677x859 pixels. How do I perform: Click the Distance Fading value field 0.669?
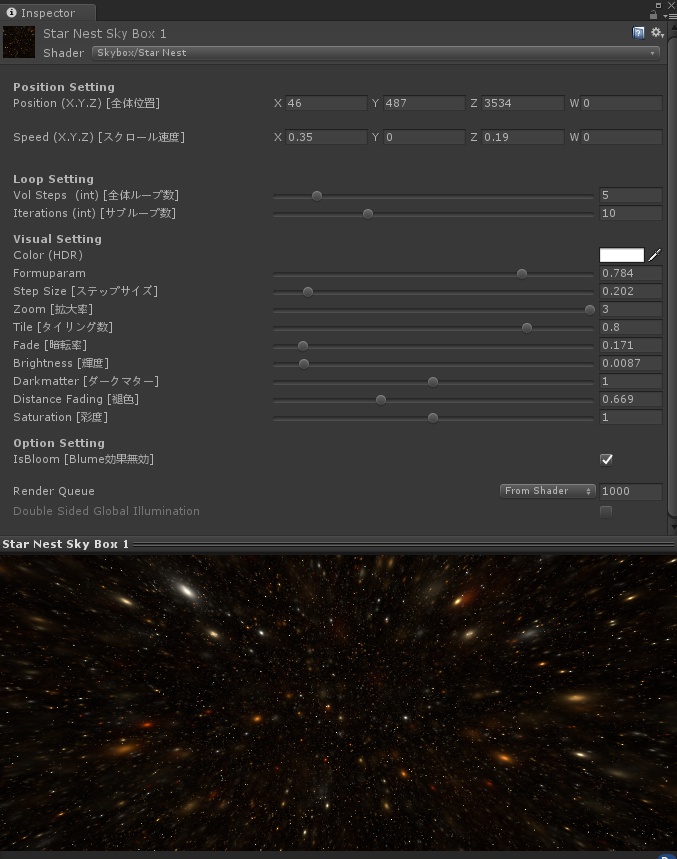(630, 399)
